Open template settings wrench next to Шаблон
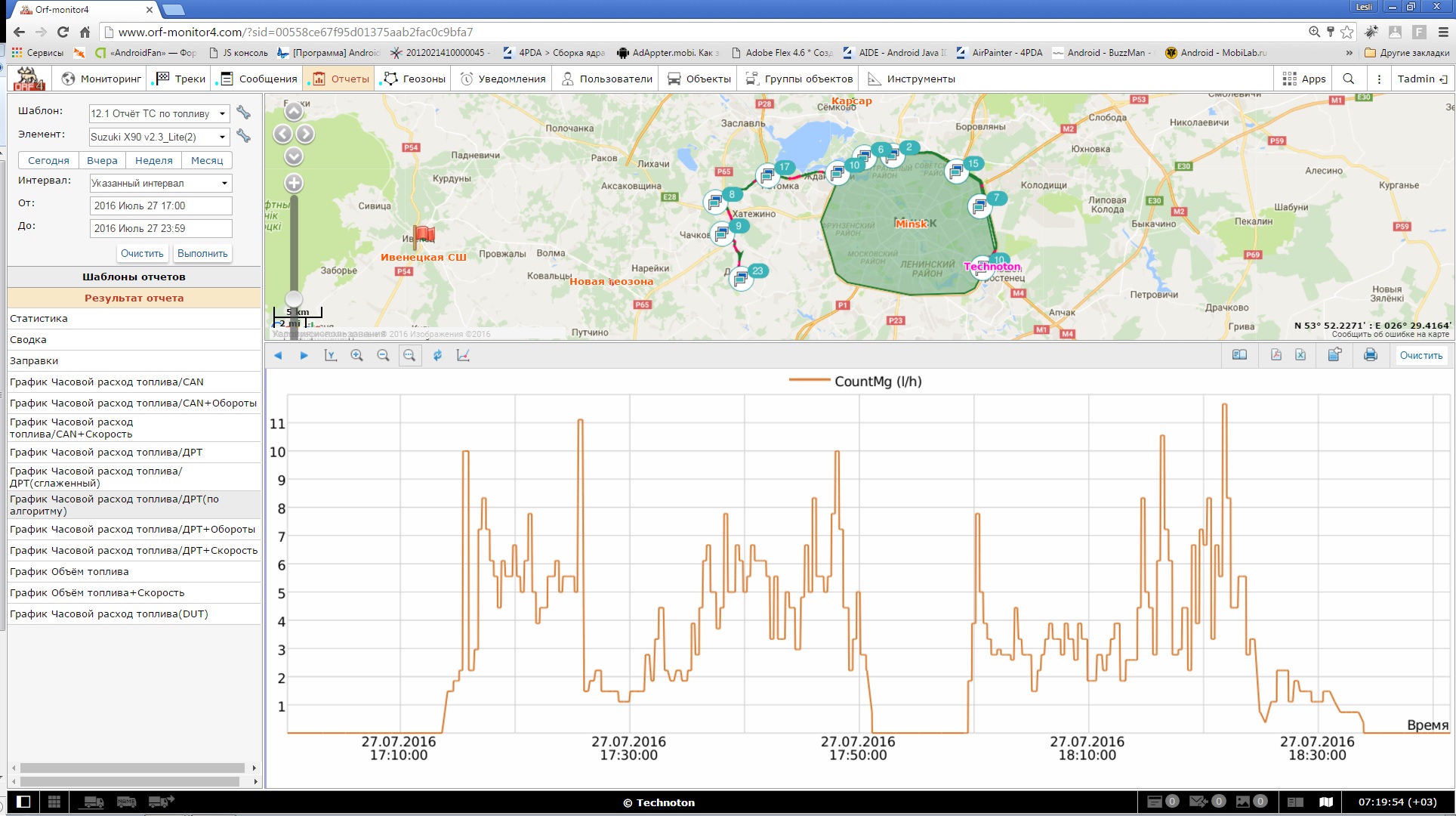1456x816 pixels. 243,113
